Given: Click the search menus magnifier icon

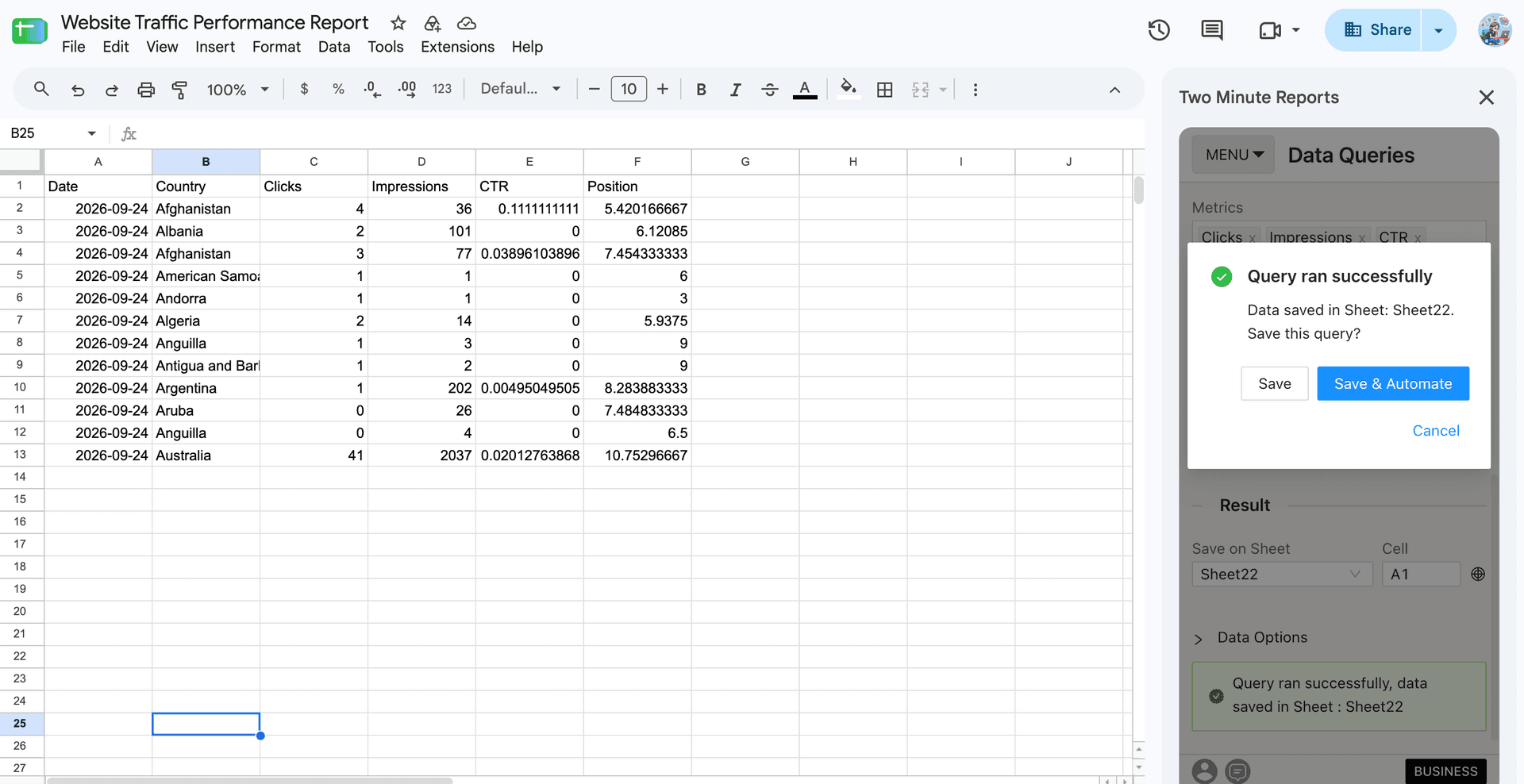Looking at the screenshot, I should coord(41,89).
